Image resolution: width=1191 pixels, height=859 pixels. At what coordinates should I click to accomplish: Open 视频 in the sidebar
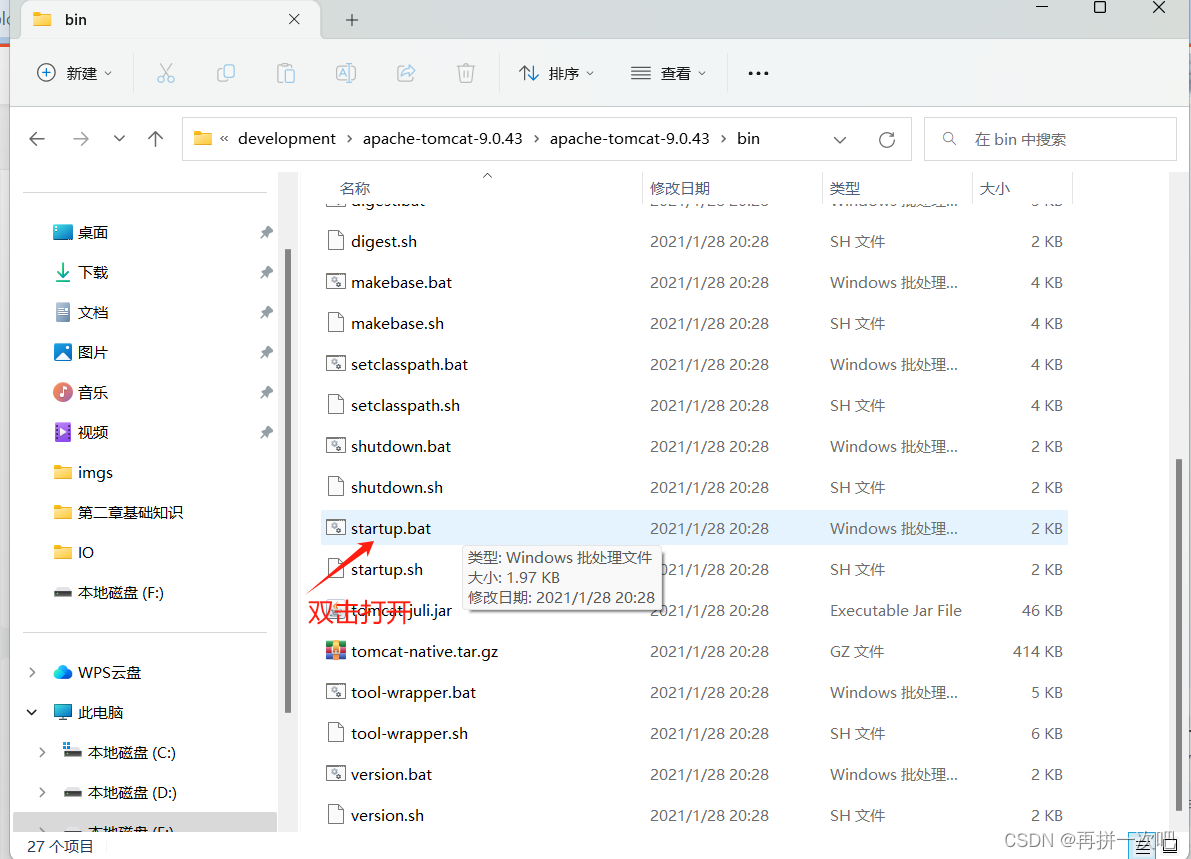(93, 433)
